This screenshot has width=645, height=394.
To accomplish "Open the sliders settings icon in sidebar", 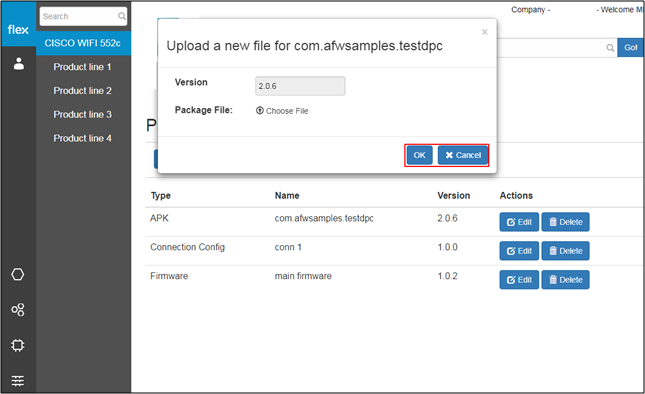I will click(18, 381).
